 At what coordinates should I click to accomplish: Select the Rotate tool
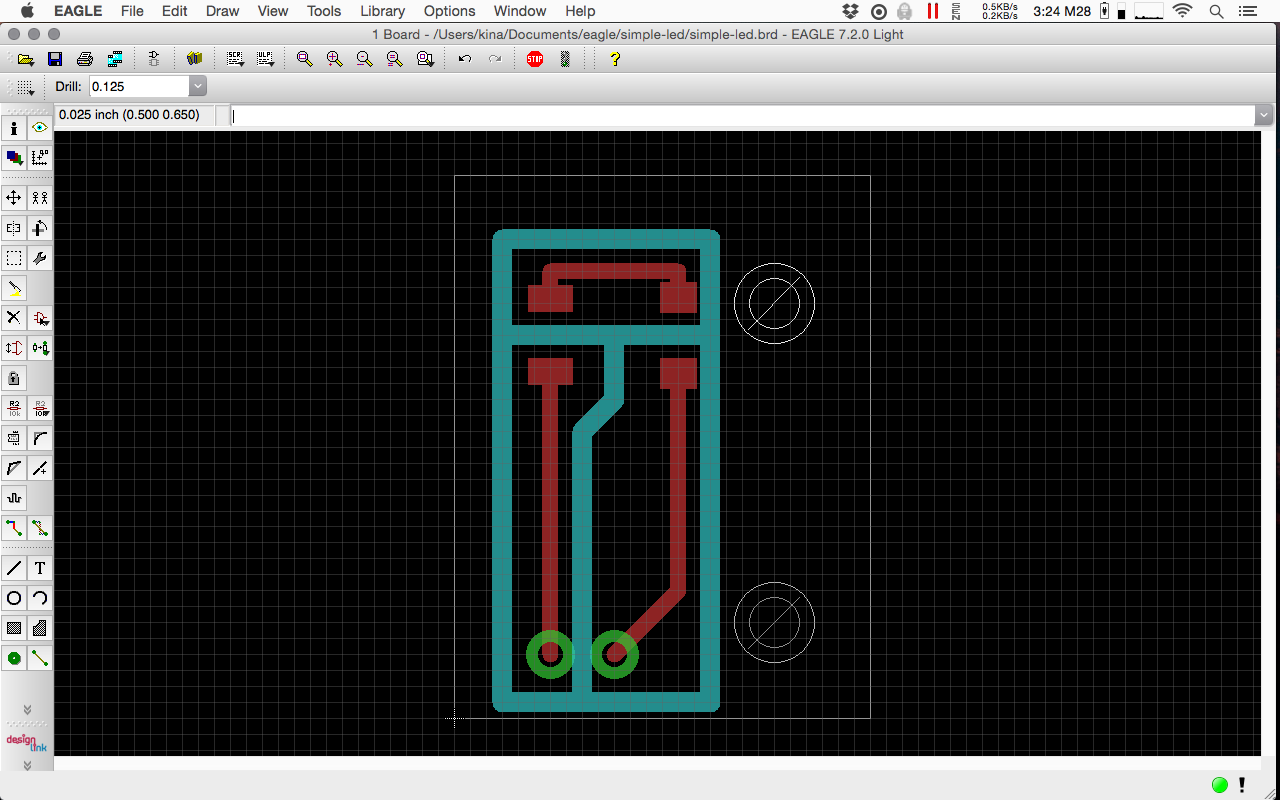(x=40, y=228)
